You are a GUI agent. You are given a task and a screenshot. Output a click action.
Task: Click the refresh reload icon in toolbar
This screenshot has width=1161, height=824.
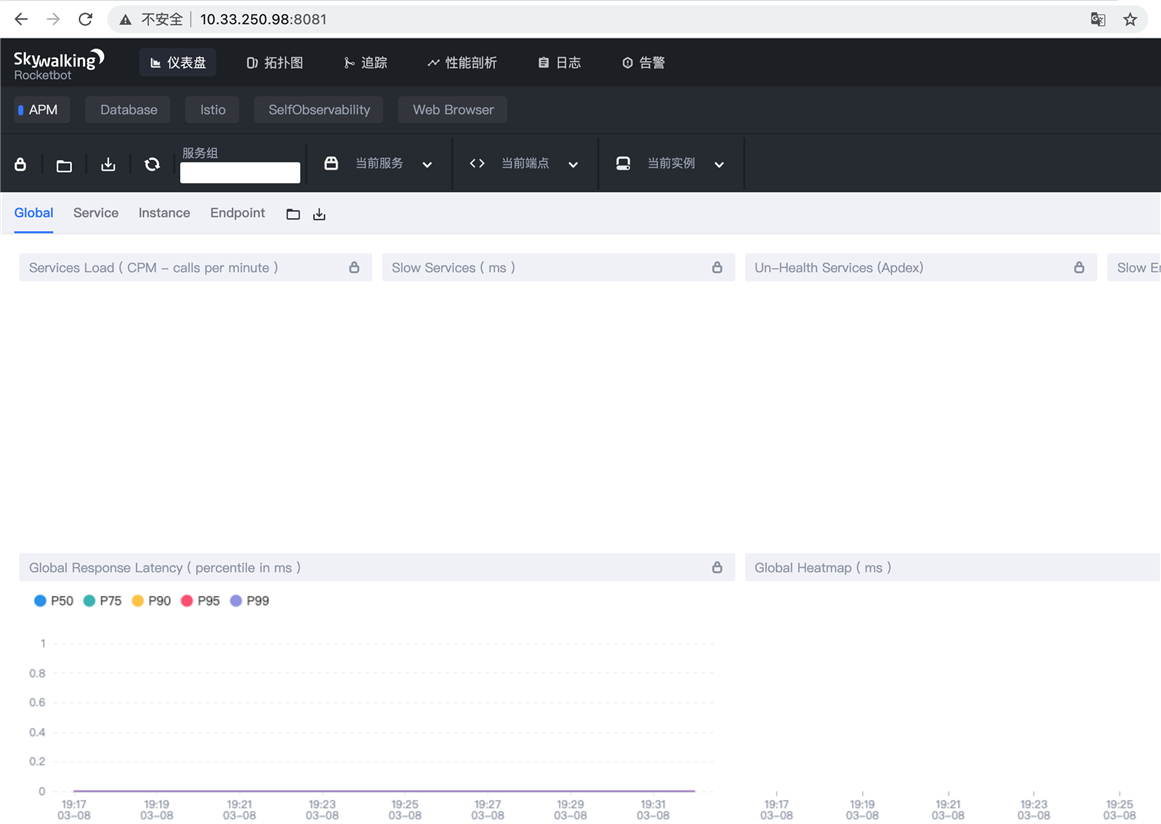pos(152,164)
